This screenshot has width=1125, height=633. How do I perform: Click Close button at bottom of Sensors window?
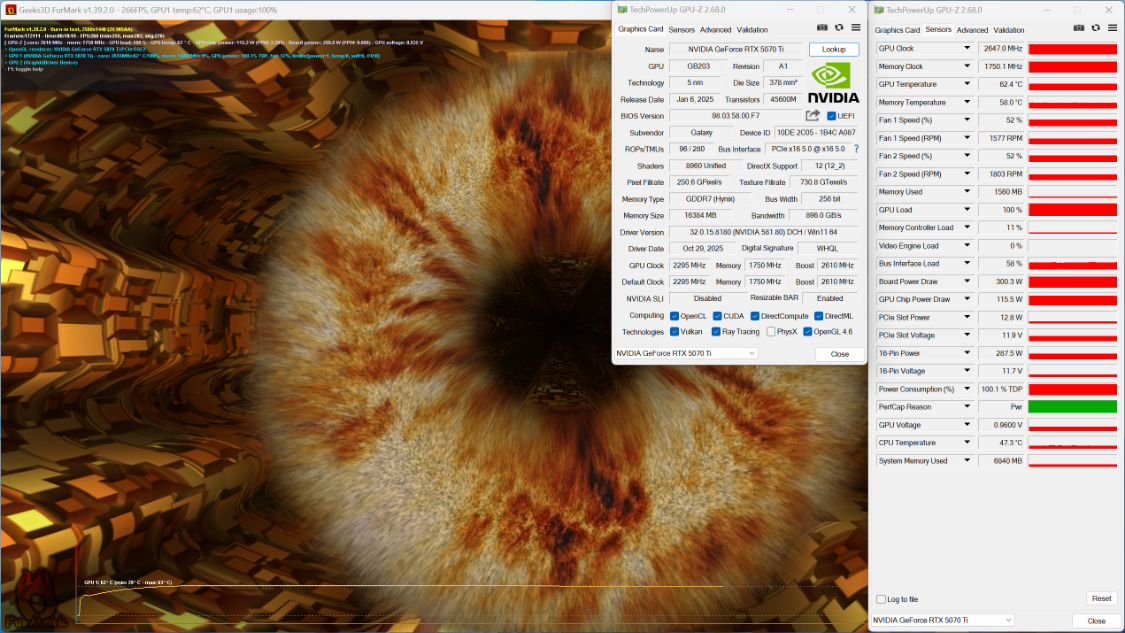point(1096,621)
